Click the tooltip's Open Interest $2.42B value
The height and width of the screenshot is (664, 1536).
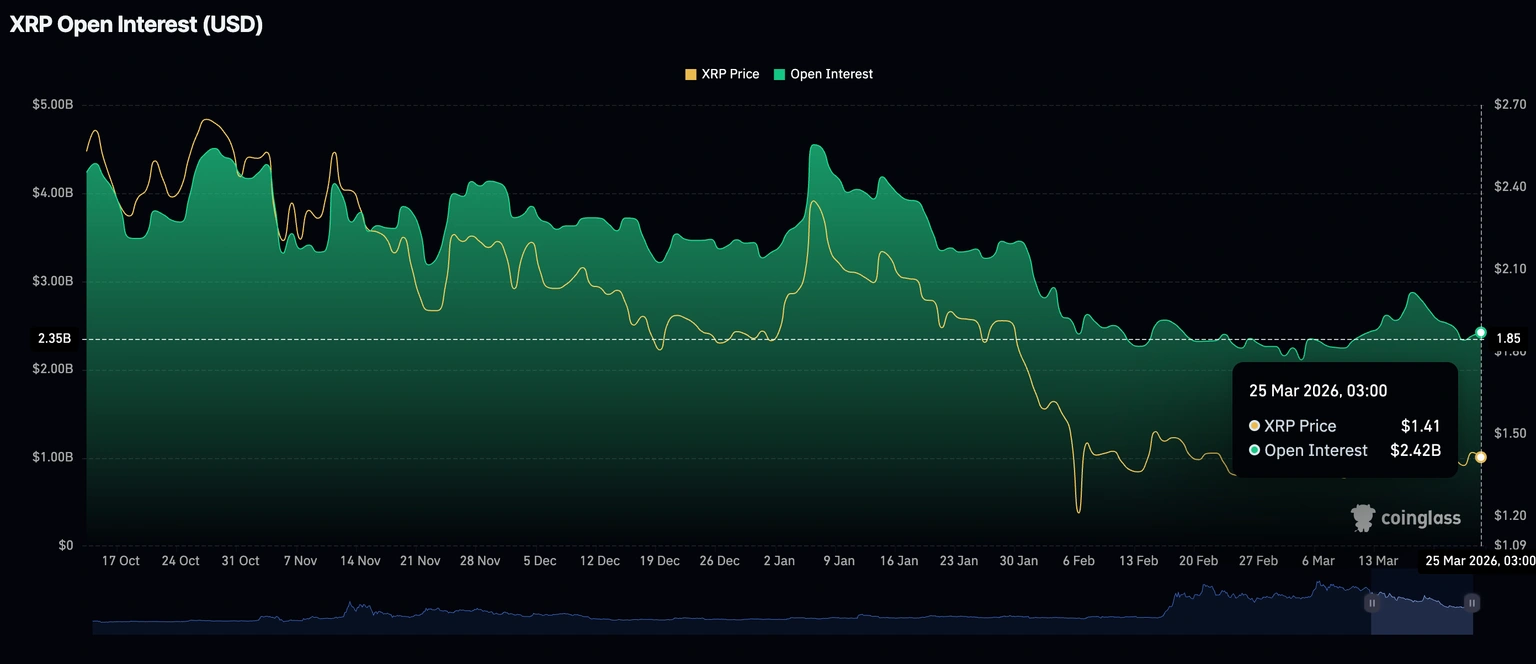tap(1415, 450)
